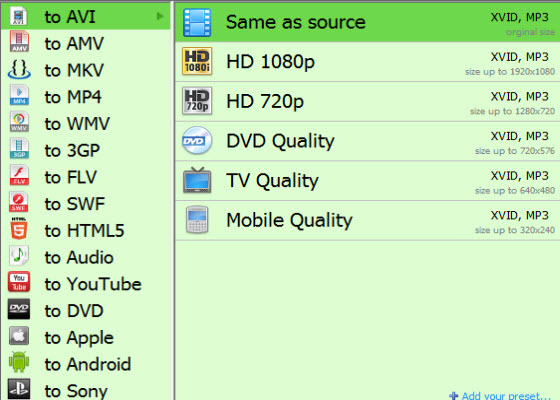
Task: Select the to WMV menu item
Action: tap(86, 124)
